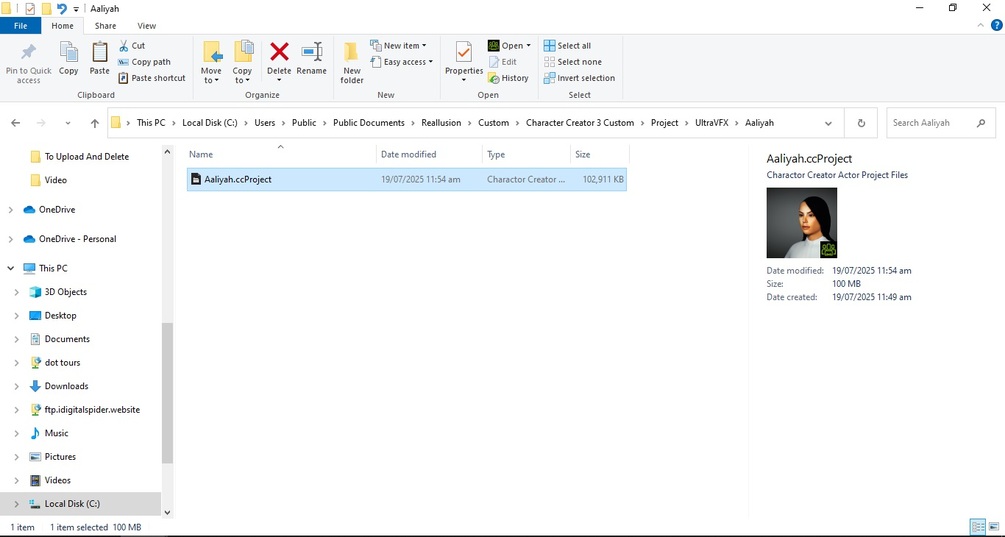Open file History
1005x537 pixels.
click(x=508, y=78)
